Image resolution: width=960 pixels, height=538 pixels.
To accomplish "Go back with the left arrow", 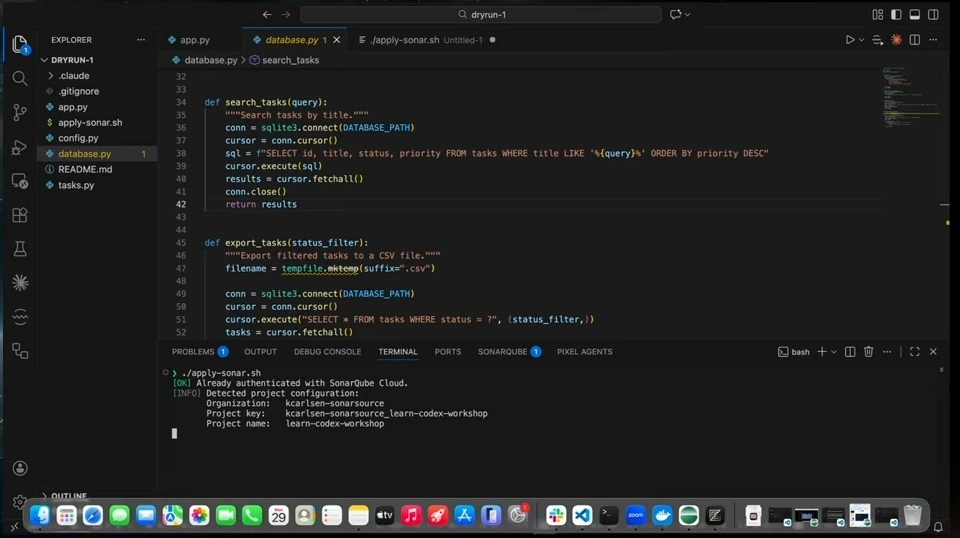I will point(267,14).
